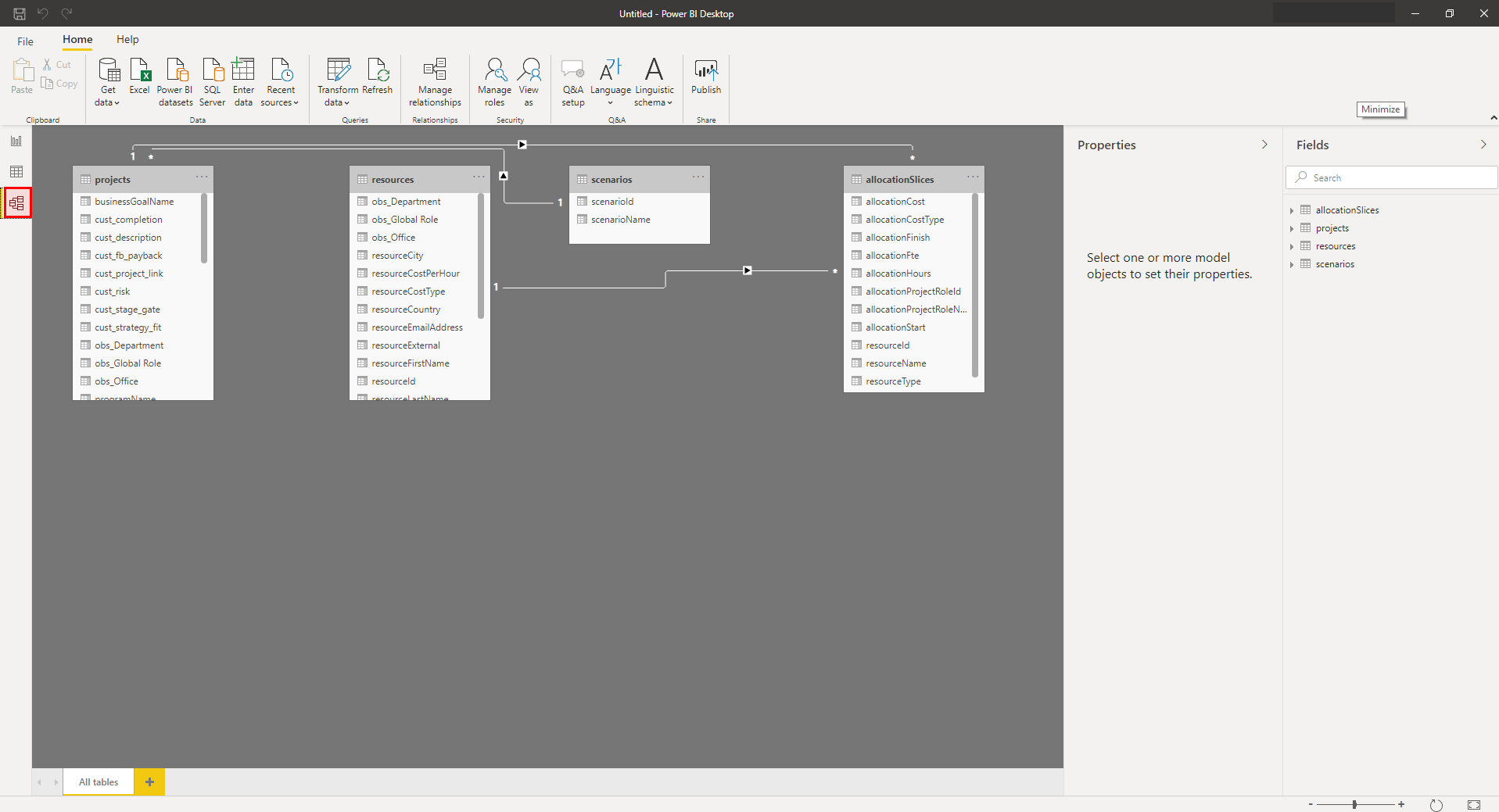This screenshot has height=812, width=1499.
Task: Select the projects table header
Action: point(143,179)
